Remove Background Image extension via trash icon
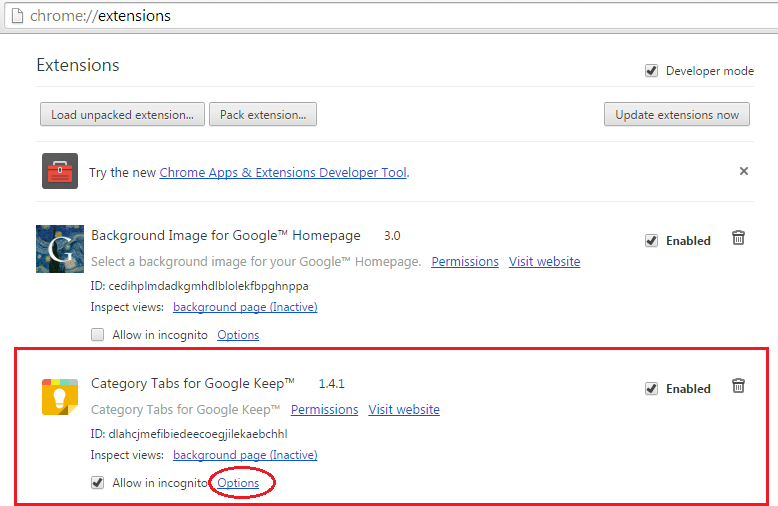This screenshot has height=506, width=778. tap(738, 238)
